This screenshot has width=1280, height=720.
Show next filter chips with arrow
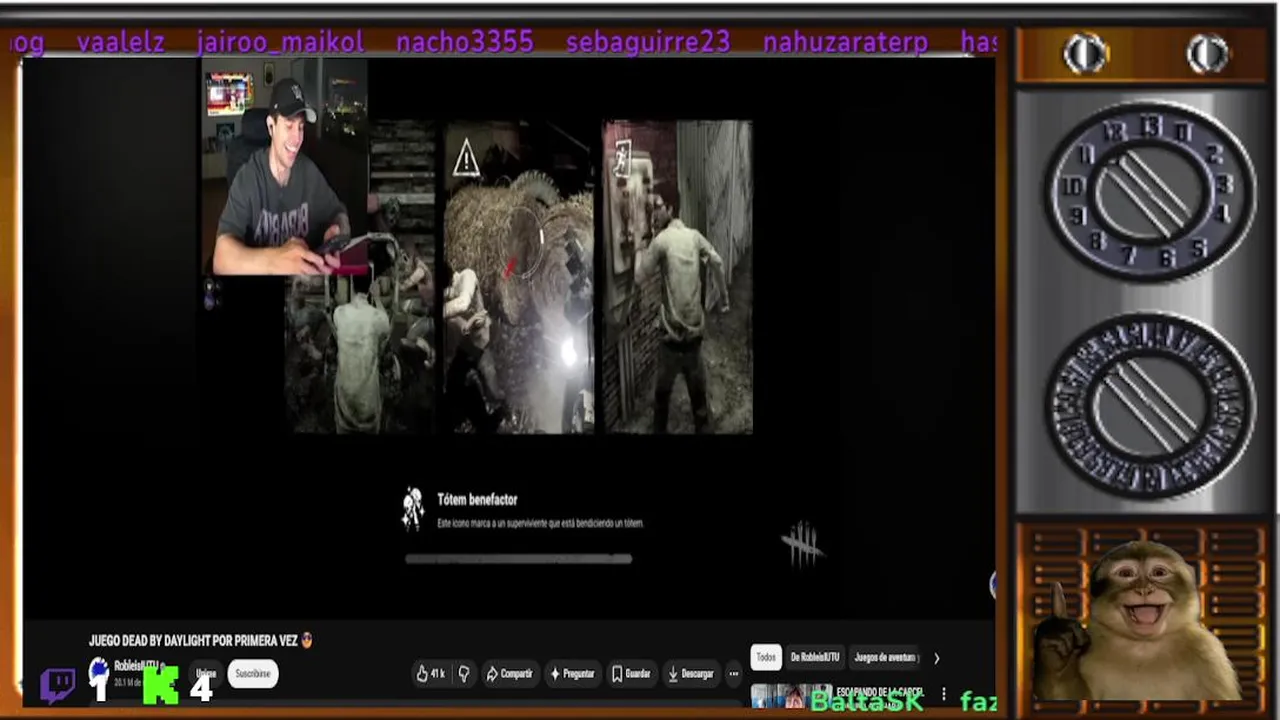[x=936, y=658]
